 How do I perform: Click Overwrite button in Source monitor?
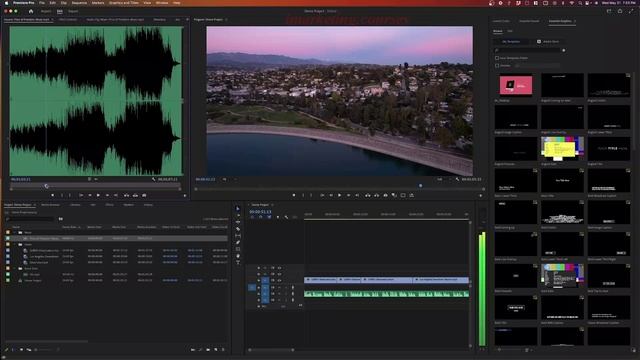click(x=136, y=196)
